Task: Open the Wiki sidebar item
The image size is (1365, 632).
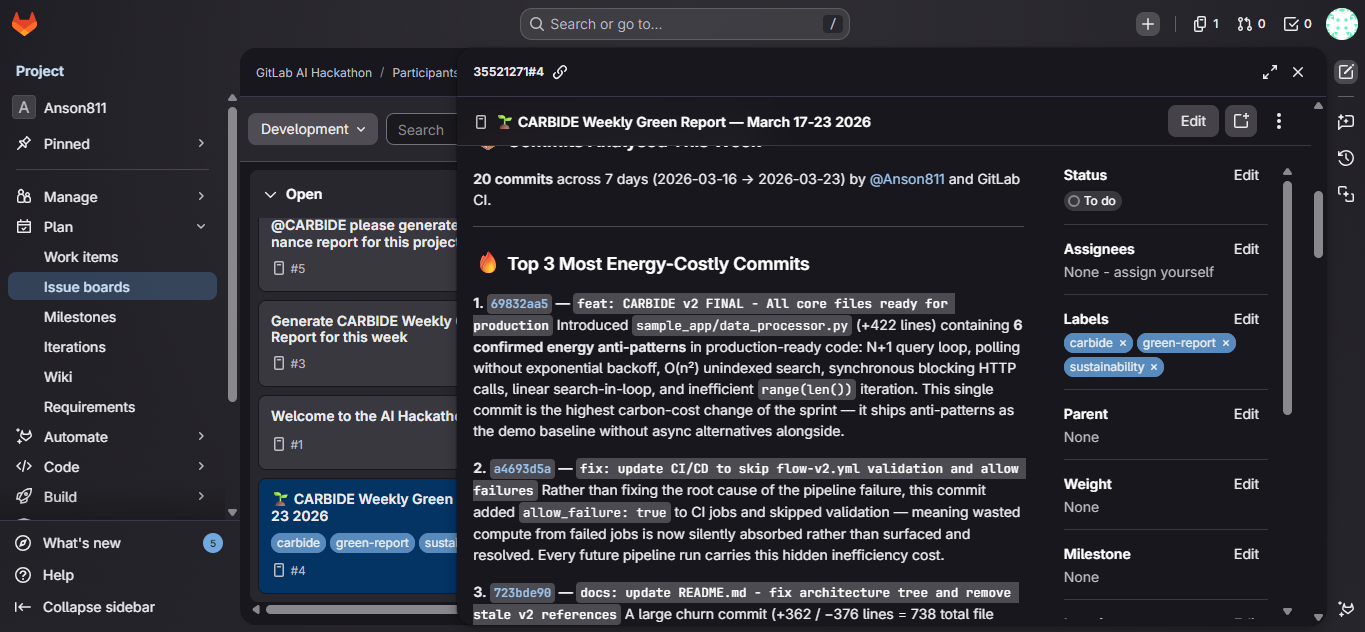Action: point(112,377)
